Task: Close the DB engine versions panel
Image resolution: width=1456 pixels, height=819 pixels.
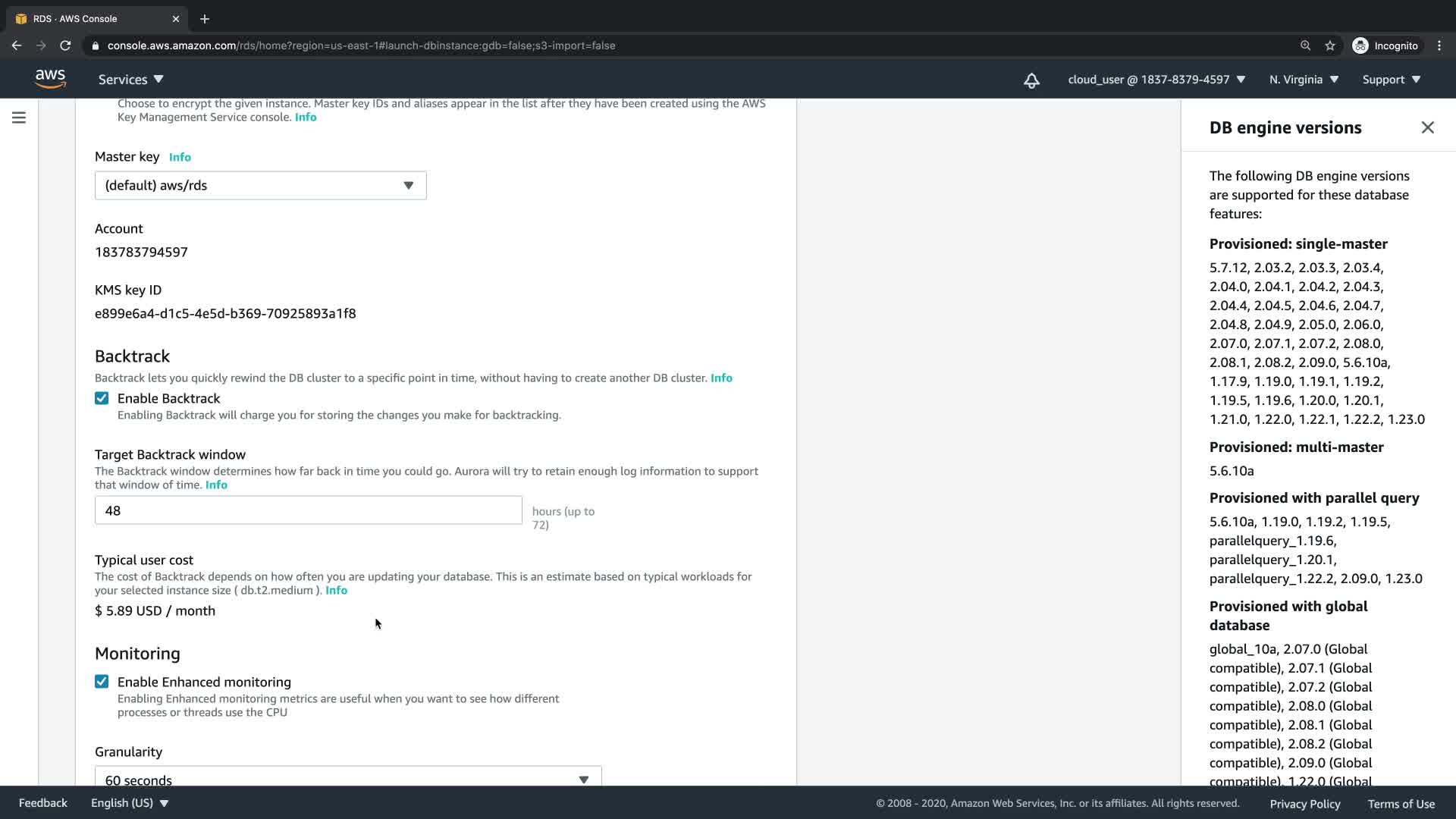Action: (1427, 127)
